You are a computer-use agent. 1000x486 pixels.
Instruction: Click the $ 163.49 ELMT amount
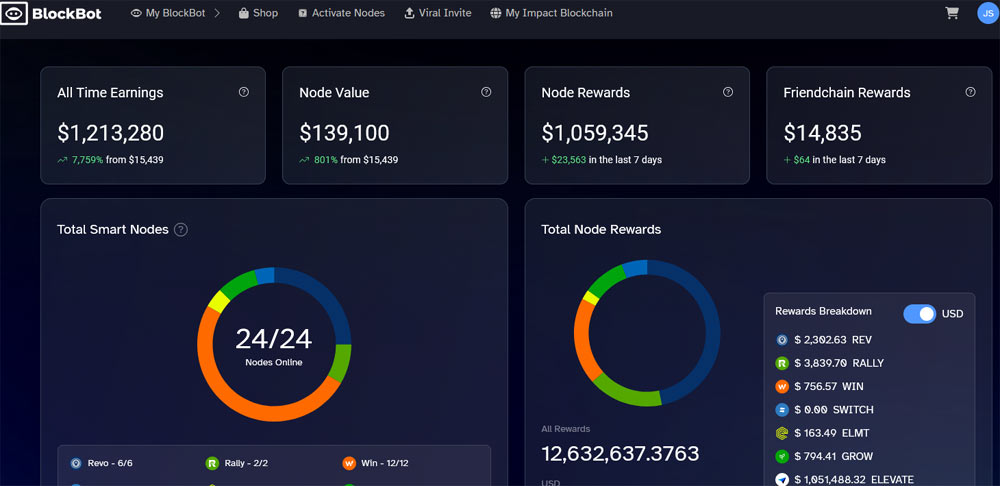[x=832, y=433]
